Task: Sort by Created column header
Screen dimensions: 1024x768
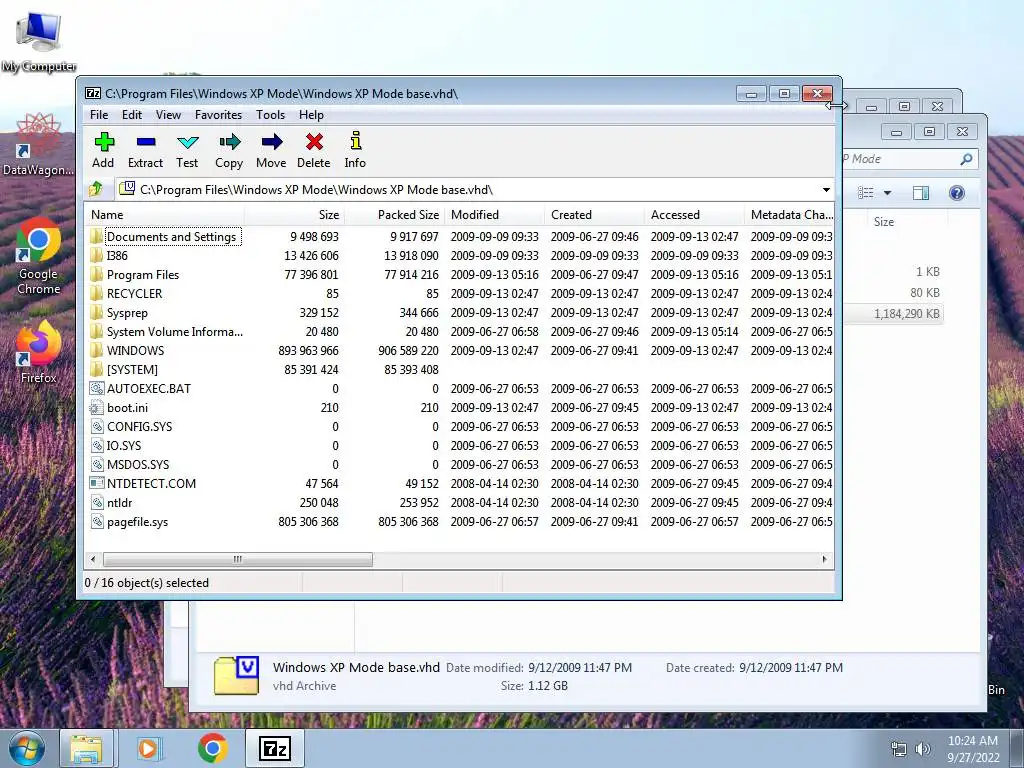Action: point(594,215)
